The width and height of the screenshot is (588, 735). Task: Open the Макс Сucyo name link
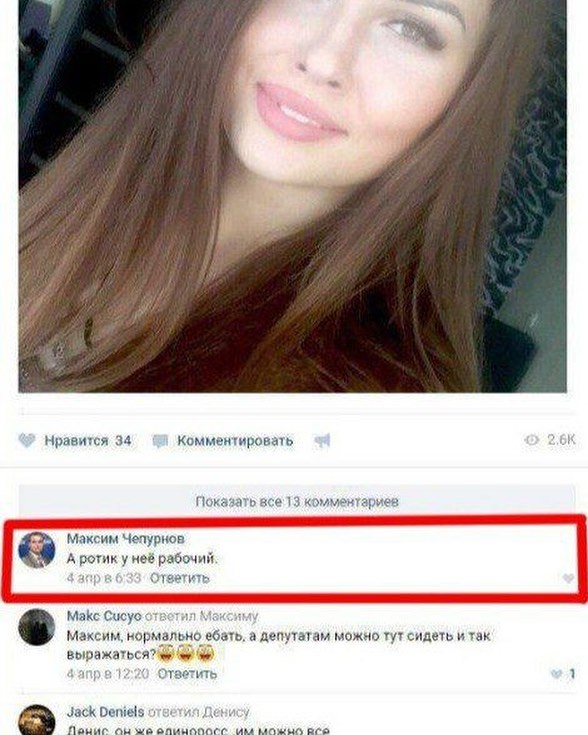pyautogui.click(x=104, y=616)
